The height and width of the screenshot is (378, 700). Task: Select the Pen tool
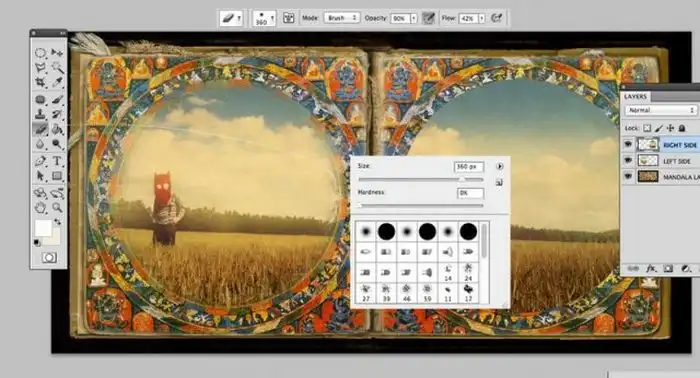coord(40,161)
